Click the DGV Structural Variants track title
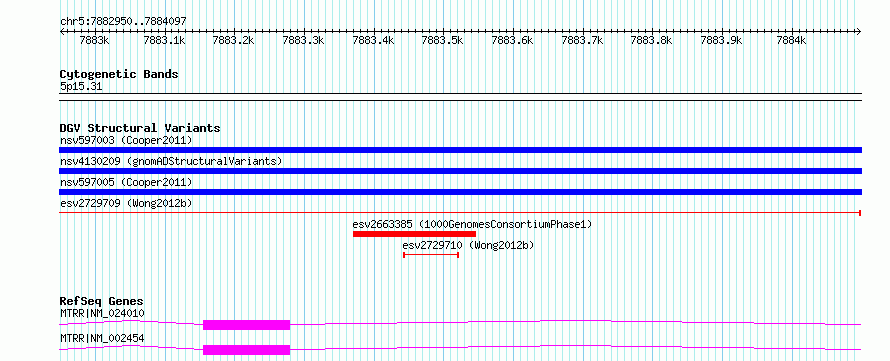This screenshot has height=361, width=890. click(140, 128)
